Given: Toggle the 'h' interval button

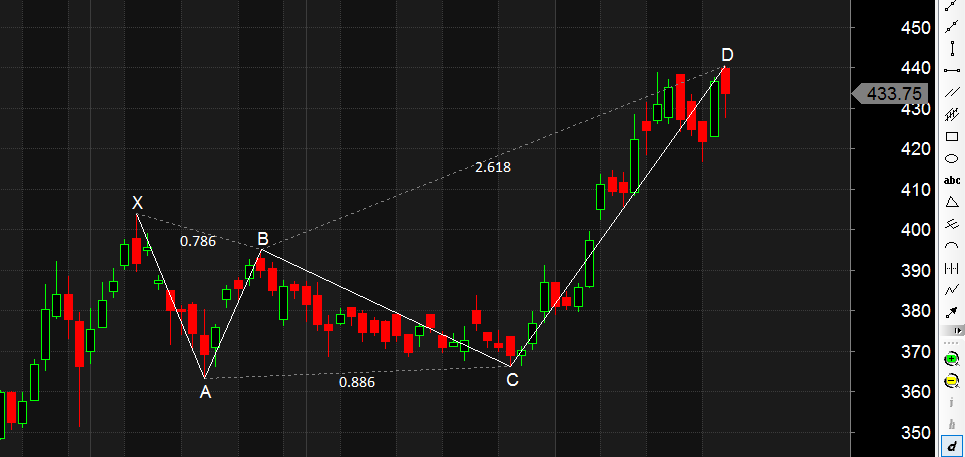Looking at the screenshot, I should [x=952, y=424].
